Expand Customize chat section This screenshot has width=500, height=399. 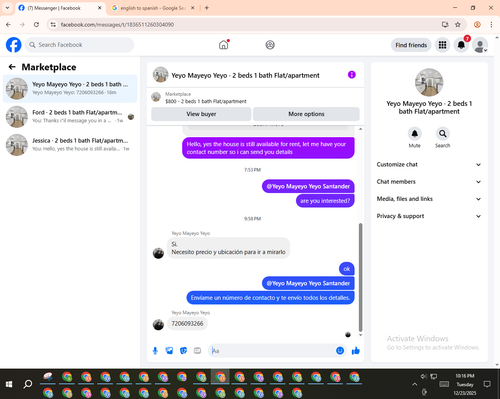429,165
